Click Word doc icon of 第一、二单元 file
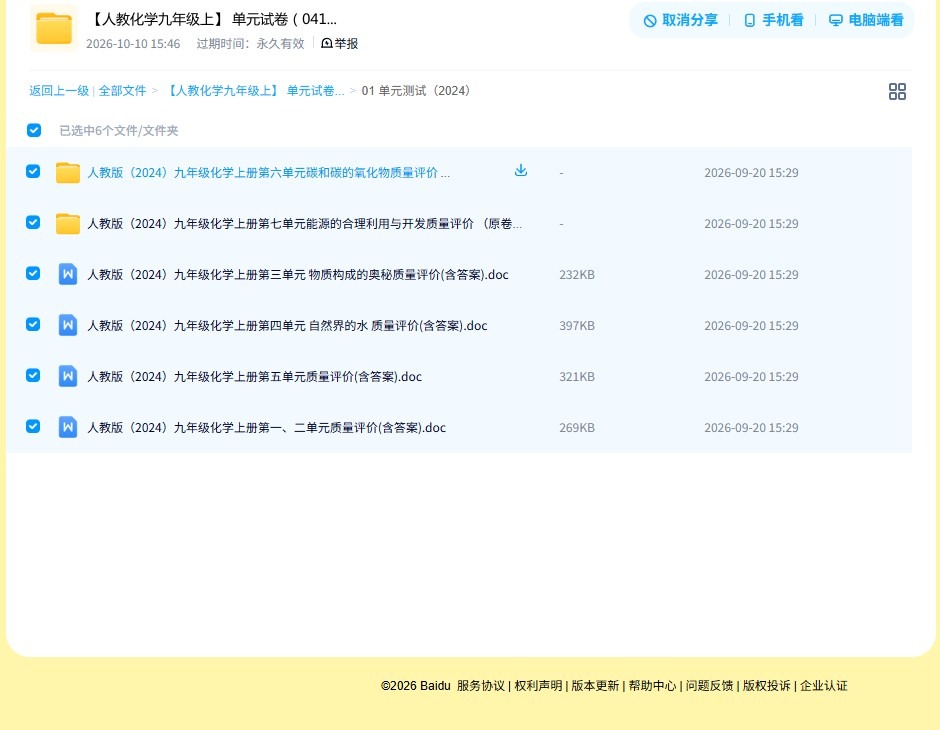The height and width of the screenshot is (730, 940). [x=68, y=427]
